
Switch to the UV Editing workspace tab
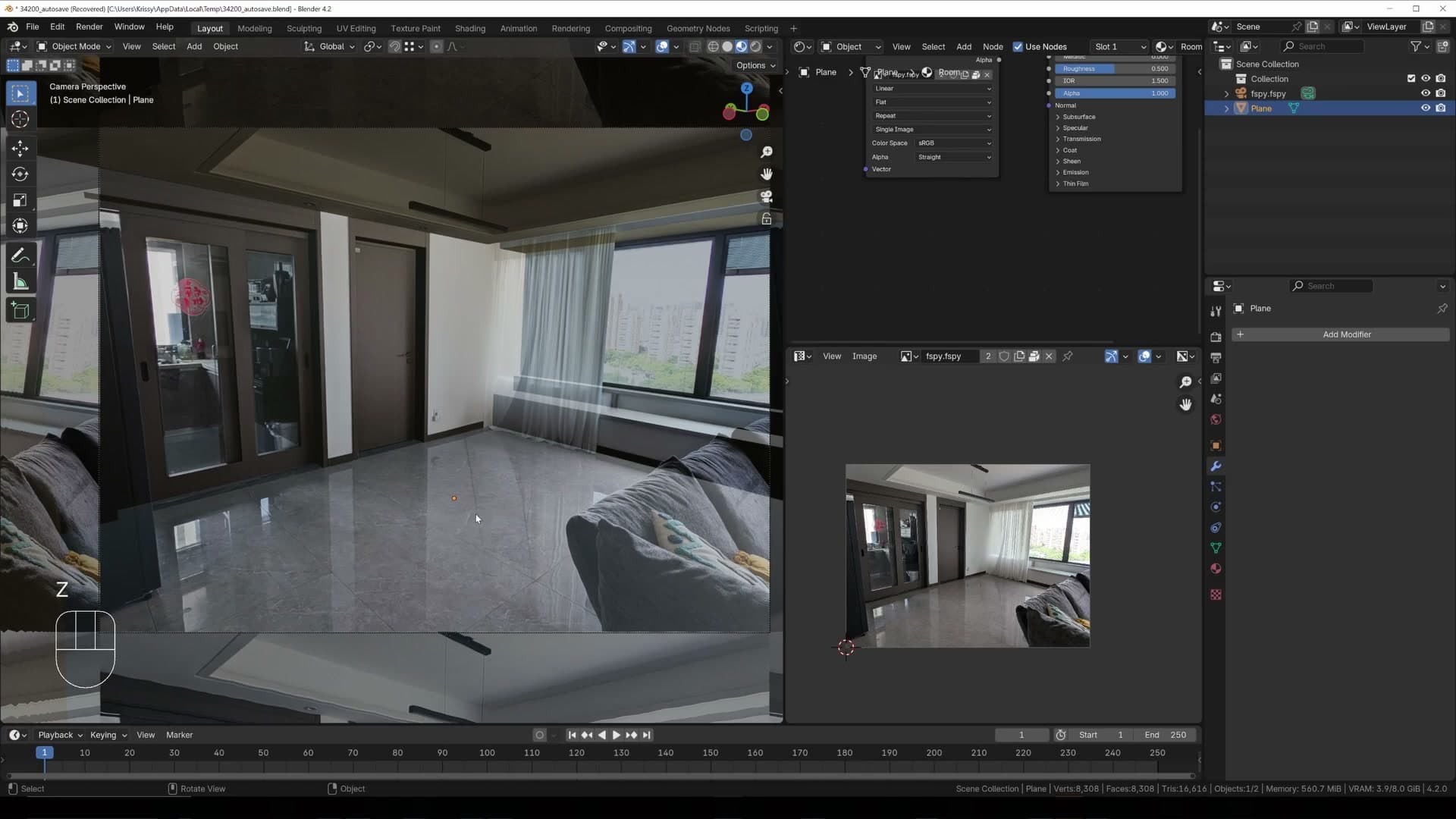pos(356,29)
